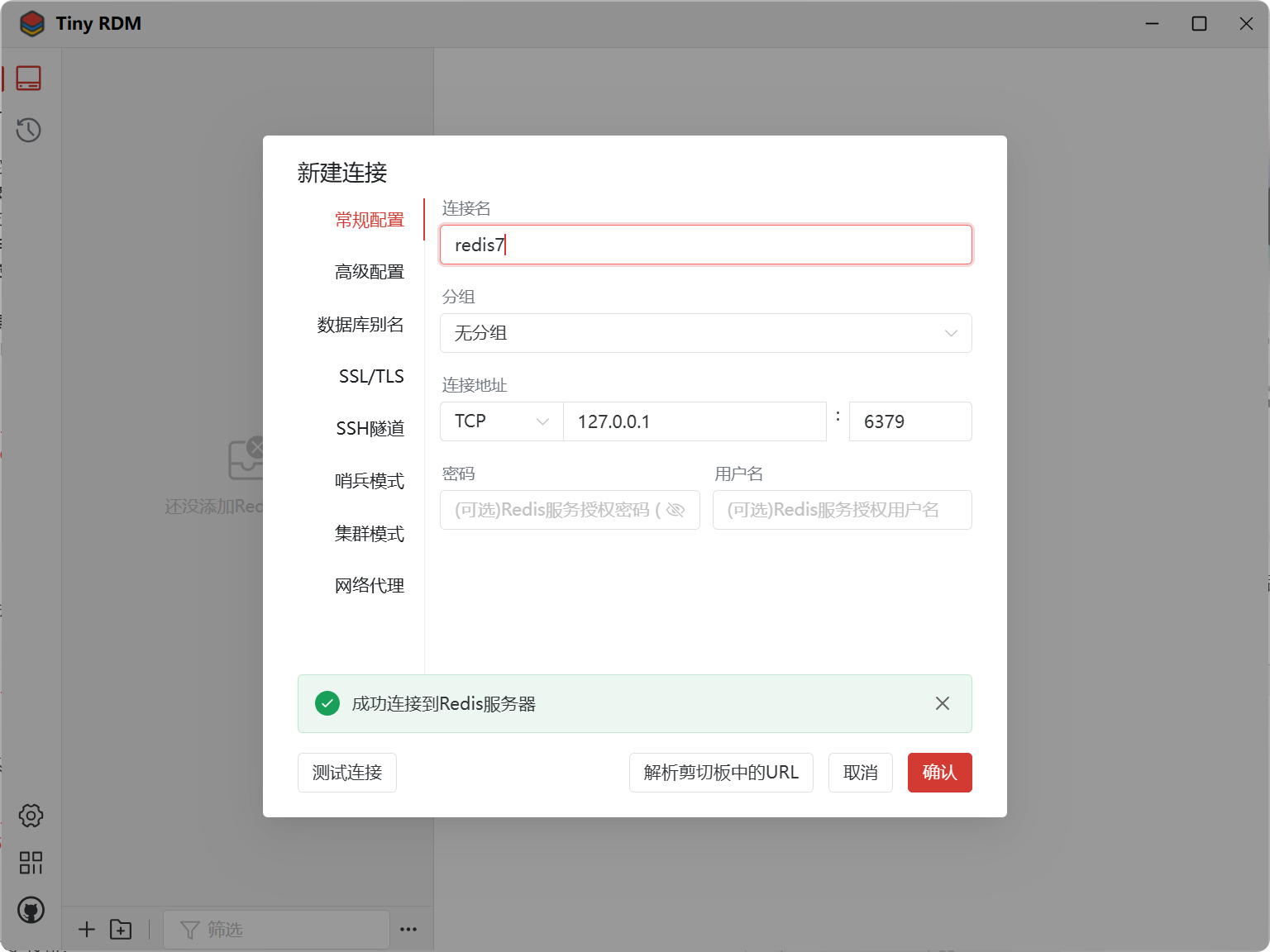Click the 筛选 filter box
1270x952 pixels.
(x=276, y=930)
